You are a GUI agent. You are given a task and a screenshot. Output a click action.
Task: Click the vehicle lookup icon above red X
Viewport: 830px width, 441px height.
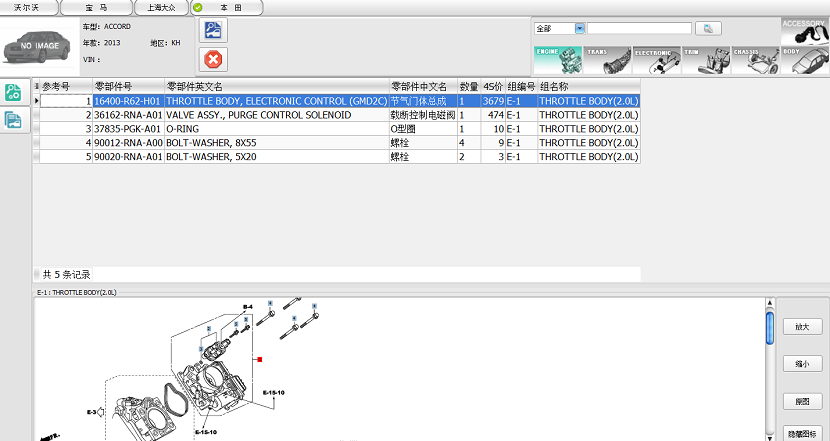pyautogui.click(x=214, y=30)
